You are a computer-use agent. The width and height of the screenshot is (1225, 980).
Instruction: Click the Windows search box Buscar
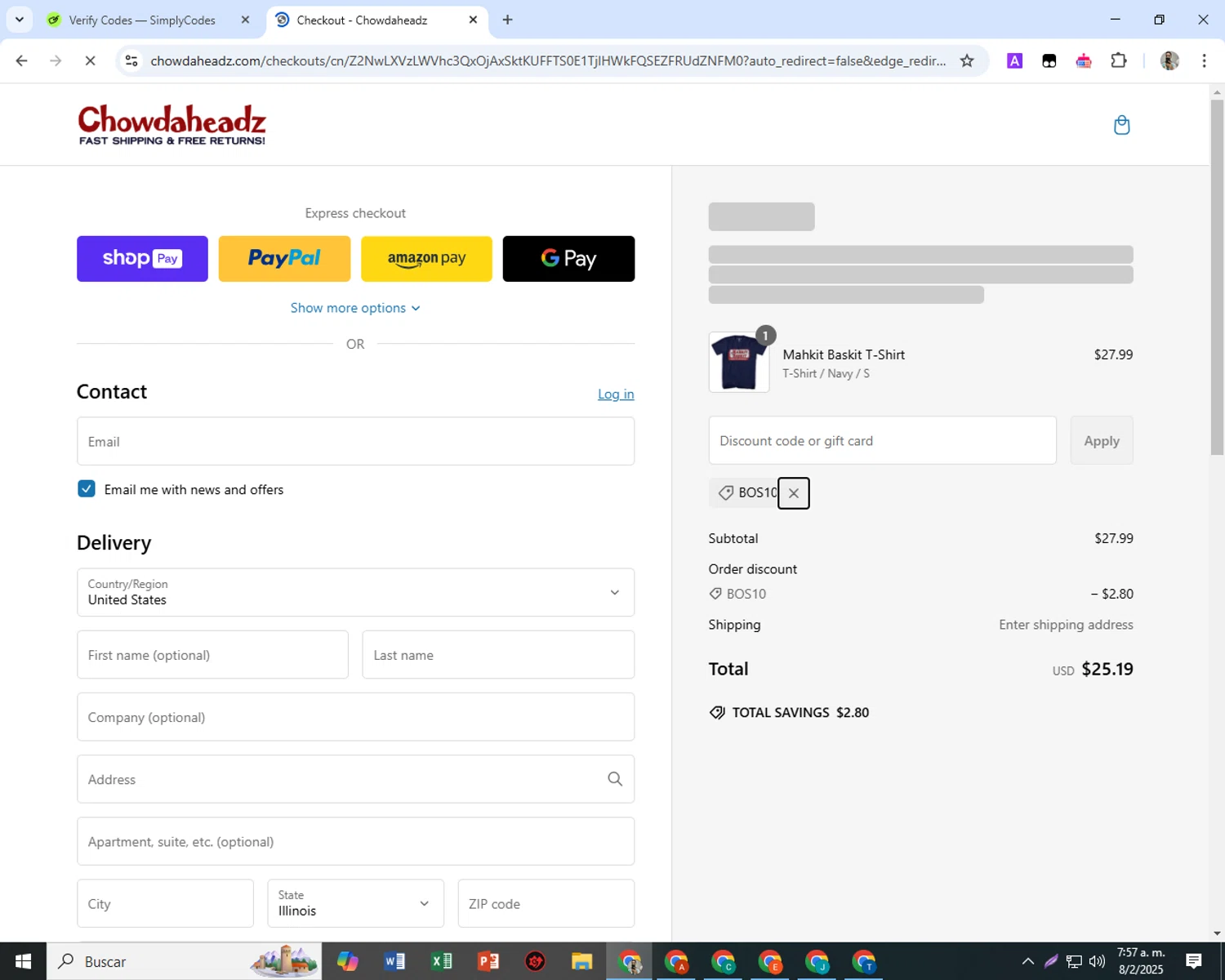coord(184,961)
